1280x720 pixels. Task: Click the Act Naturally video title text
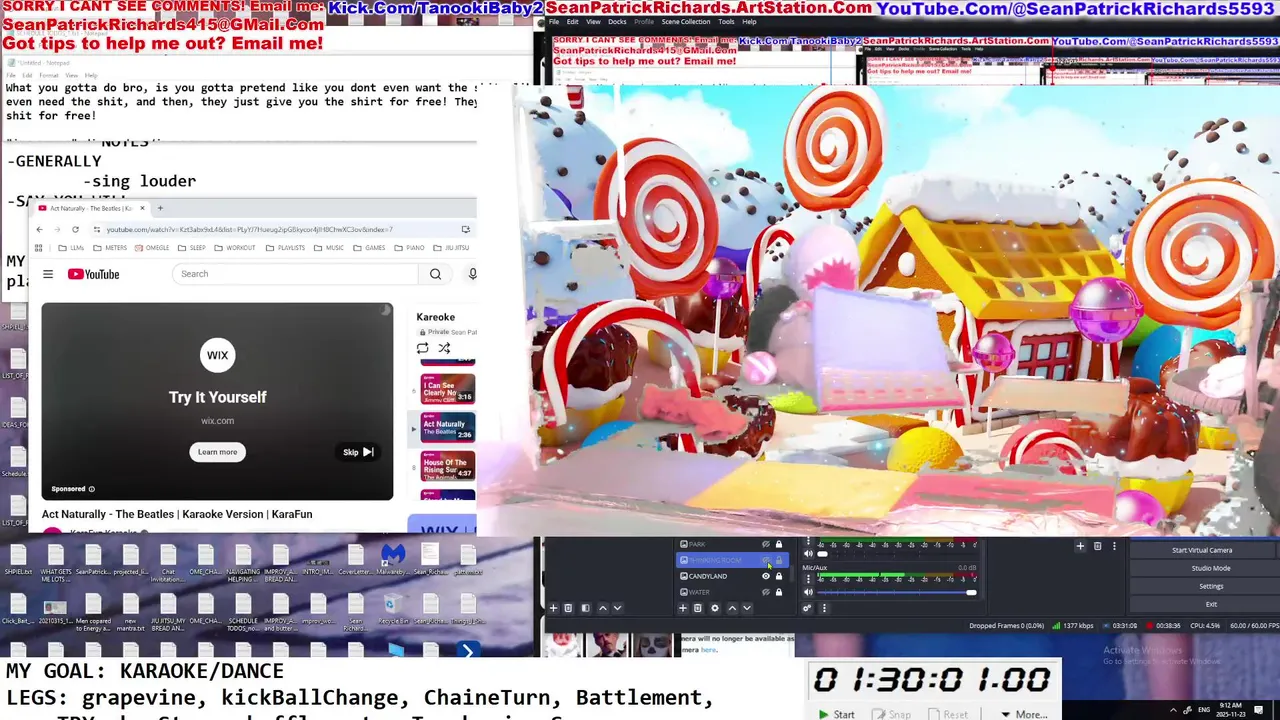(x=177, y=514)
